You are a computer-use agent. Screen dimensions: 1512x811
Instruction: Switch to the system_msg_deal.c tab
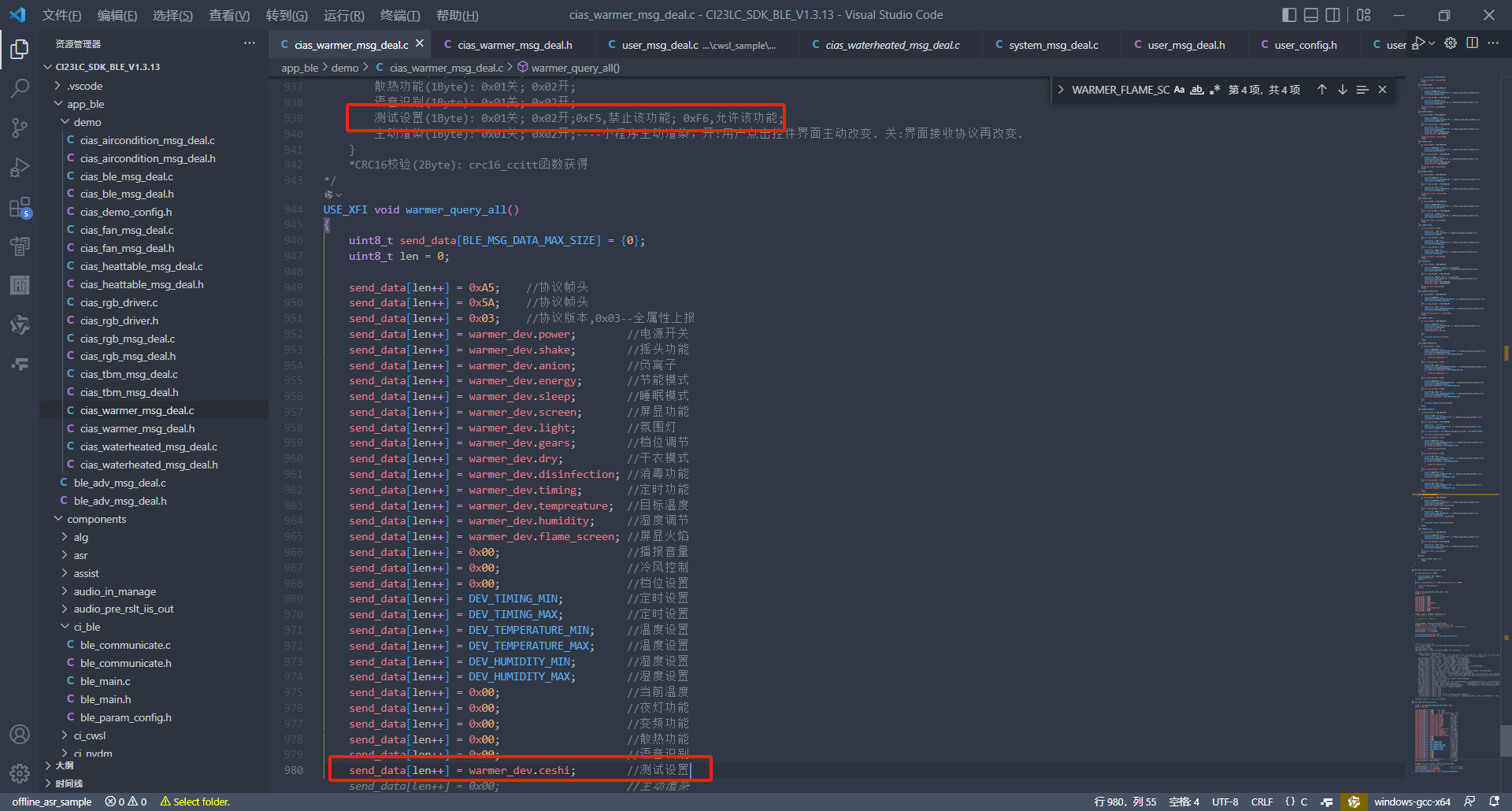(x=1053, y=45)
